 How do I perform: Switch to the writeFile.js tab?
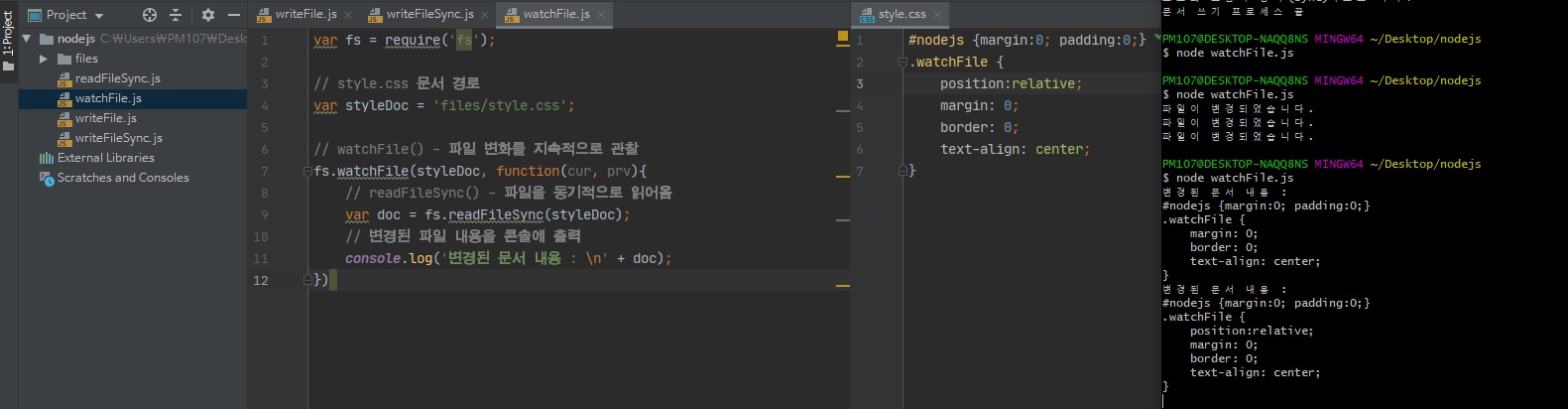click(304, 14)
